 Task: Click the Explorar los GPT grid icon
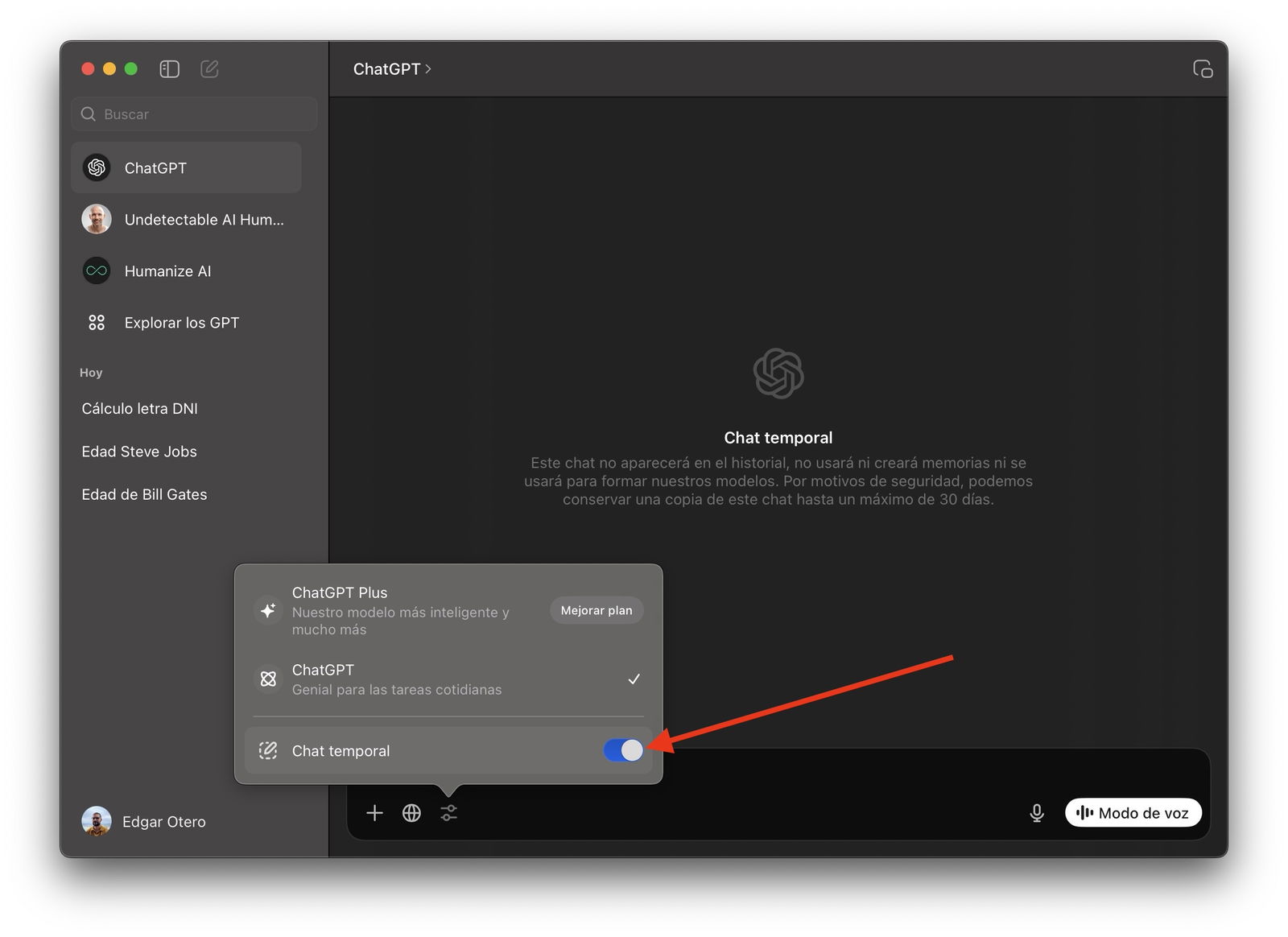tap(97, 322)
